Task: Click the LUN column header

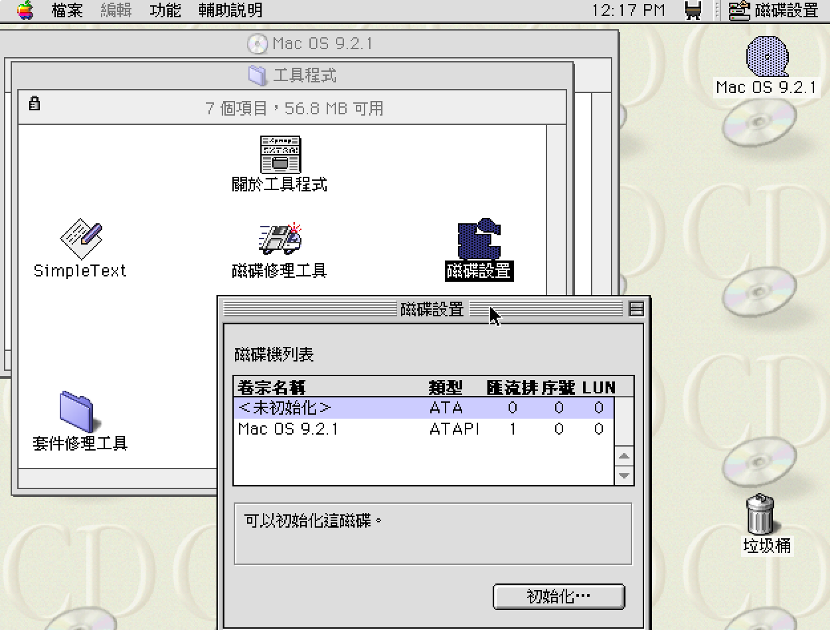Action: pyautogui.click(x=599, y=388)
